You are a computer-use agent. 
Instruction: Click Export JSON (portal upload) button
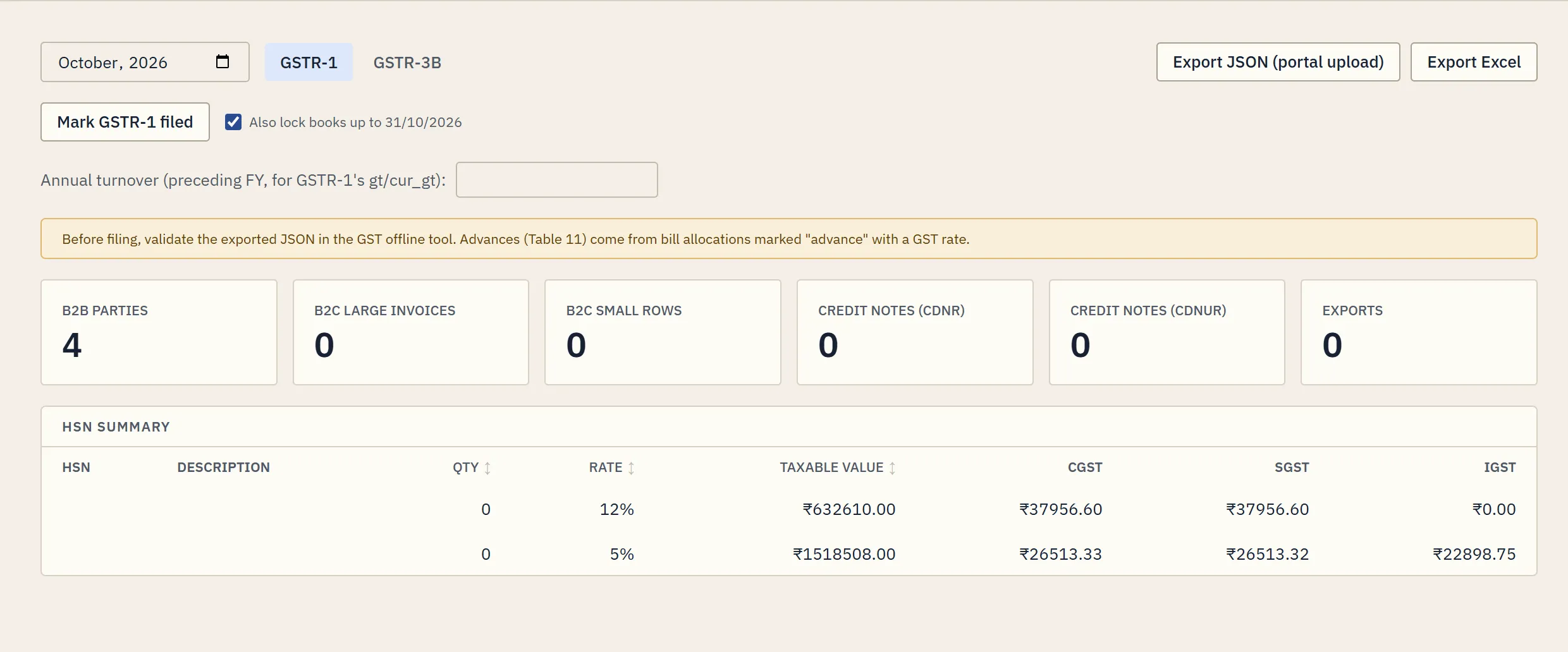(1278, 62)
